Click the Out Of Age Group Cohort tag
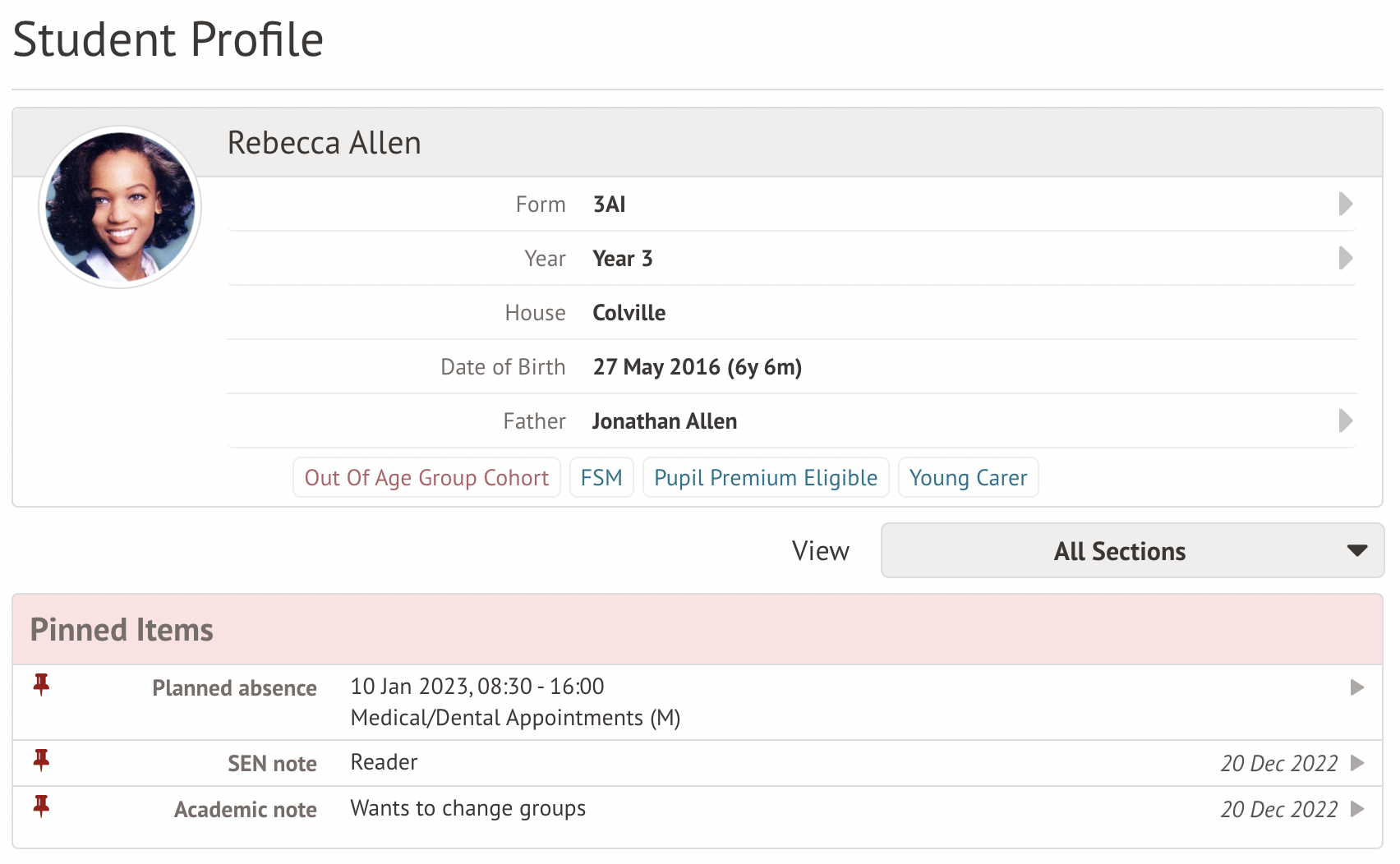Screen dimensions: 1400x864 click(x=426, y=477)
